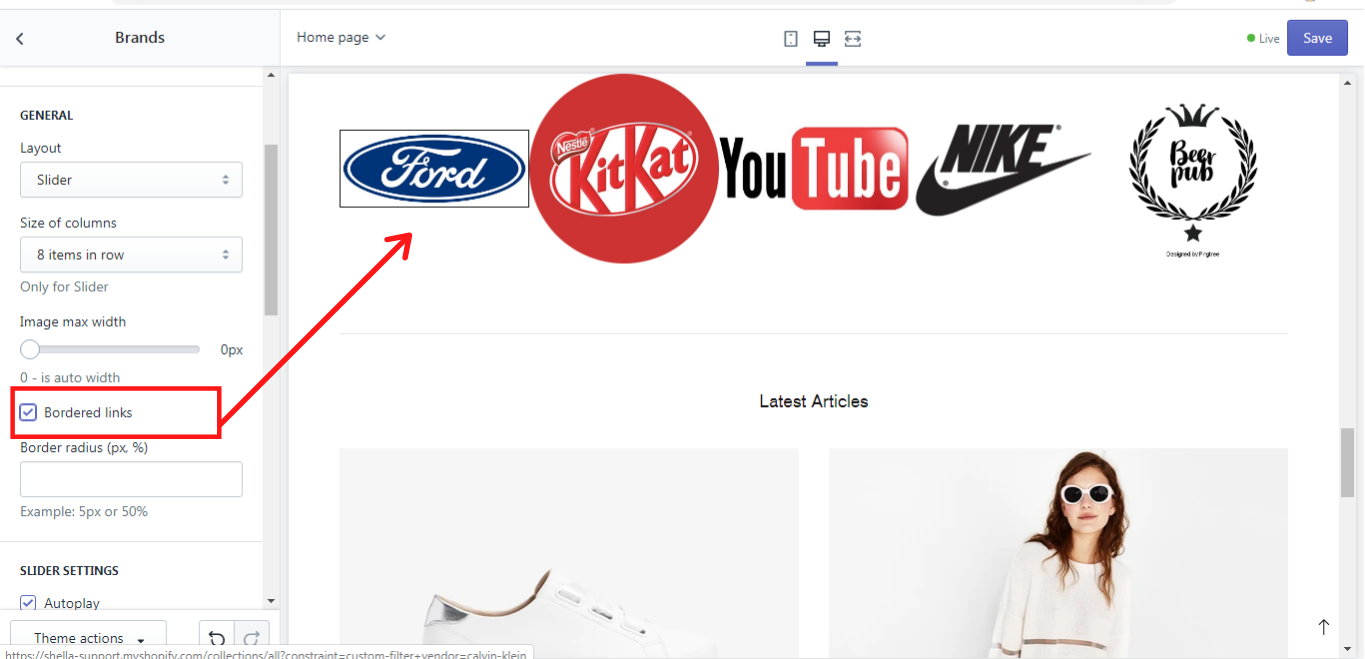
Task: Click the YouTube brand logo
Action: [x=814, y=169]
